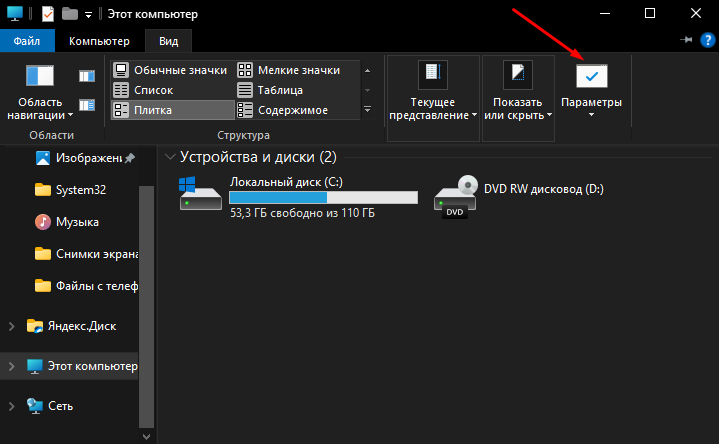Expand the Сеть tree node

(12, 406)
